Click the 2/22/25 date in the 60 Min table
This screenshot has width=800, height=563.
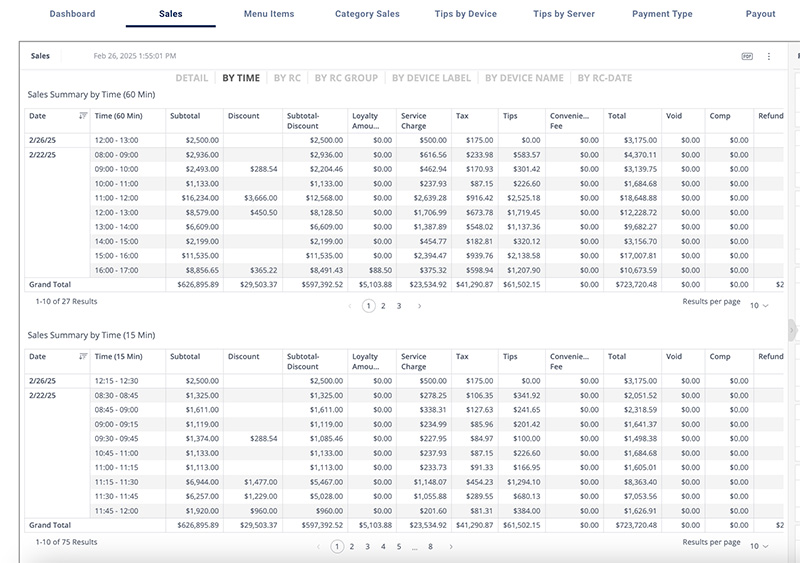pyautogui.click(x=42, y=155)
